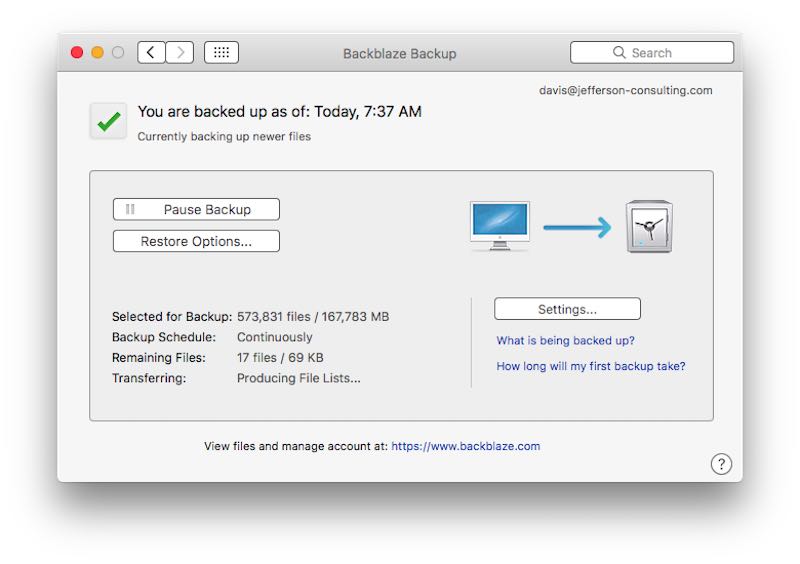800x564 pixels.
Task: Visit https://www.backblaze.com link
Action: pyautogui.click(x=465, y=446)
